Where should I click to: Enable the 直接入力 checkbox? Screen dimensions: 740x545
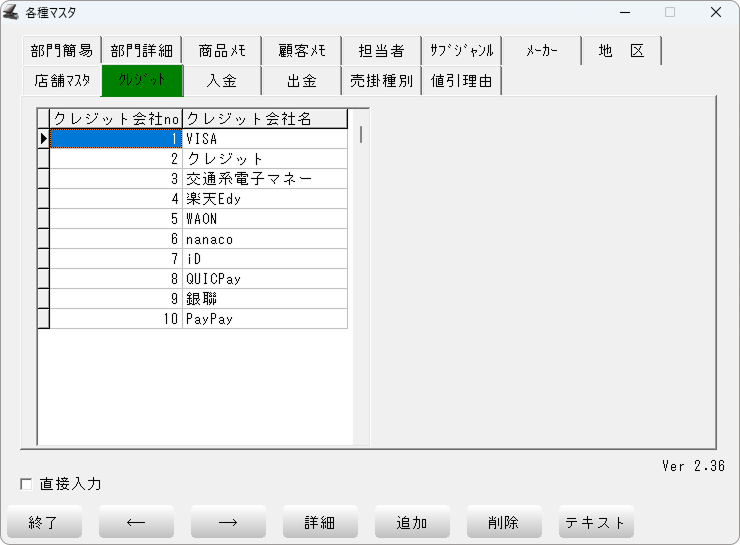pyautogui.click(x=27, y=484)
